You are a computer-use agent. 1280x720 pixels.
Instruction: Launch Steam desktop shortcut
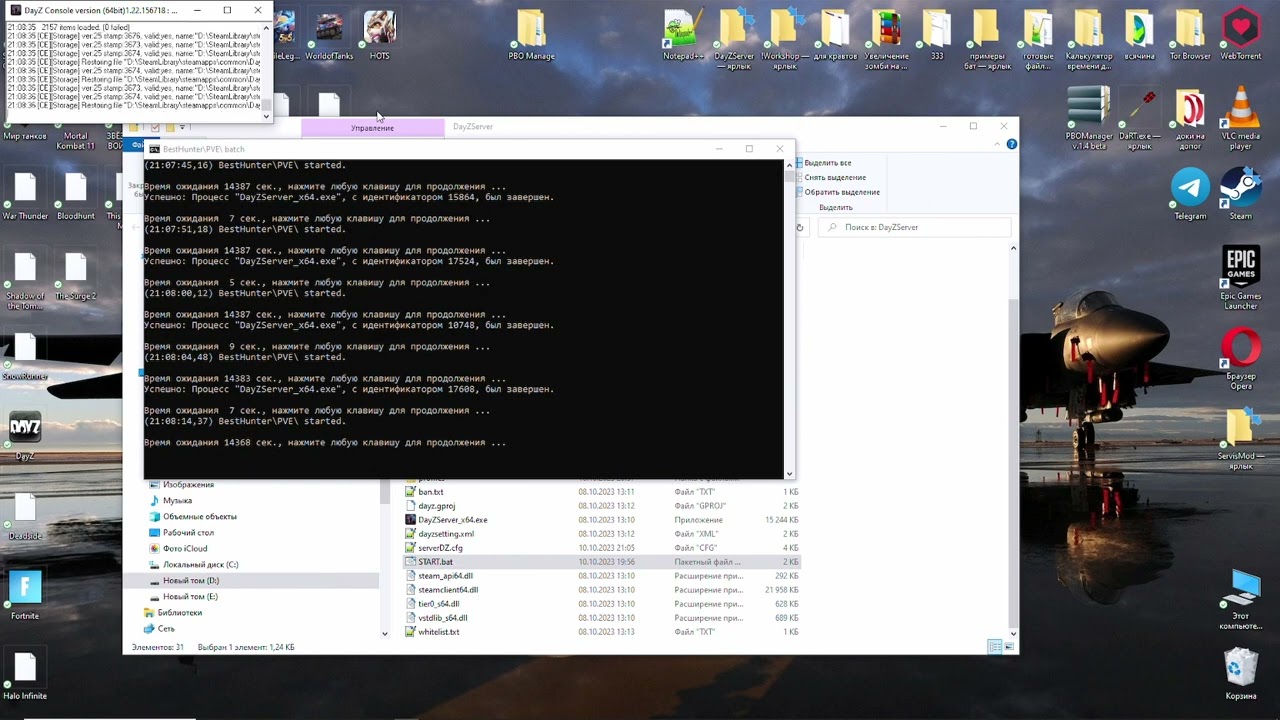tap(1241, 194)
